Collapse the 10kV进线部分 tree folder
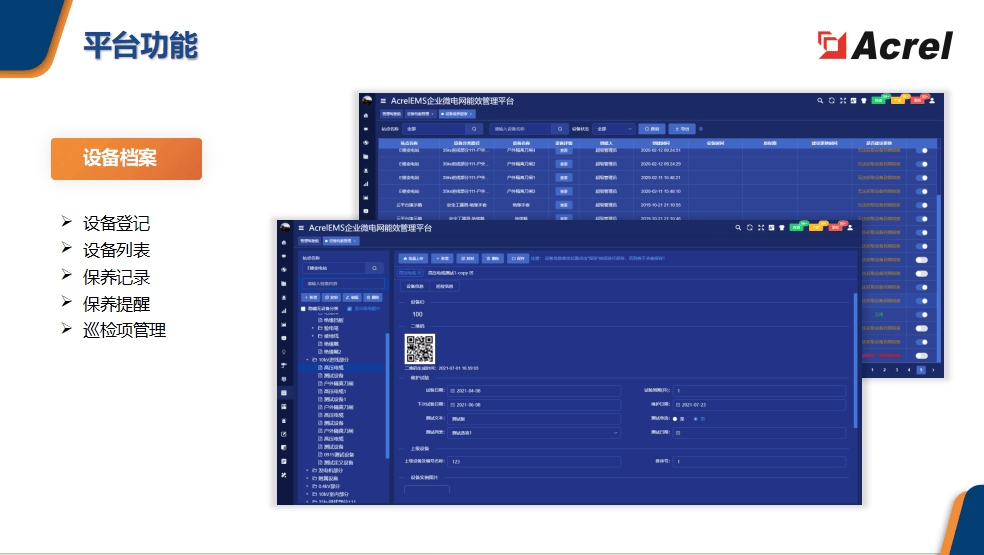Viewport: 984px width, 555px height. click(x=308, y=360)
